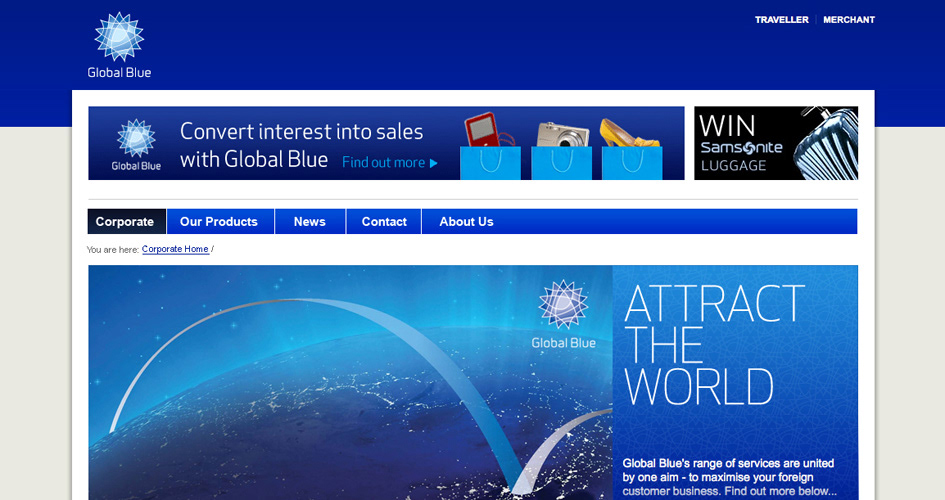
Task: Click the Global Blue logo in sales banner
Action: click(136, 145)
